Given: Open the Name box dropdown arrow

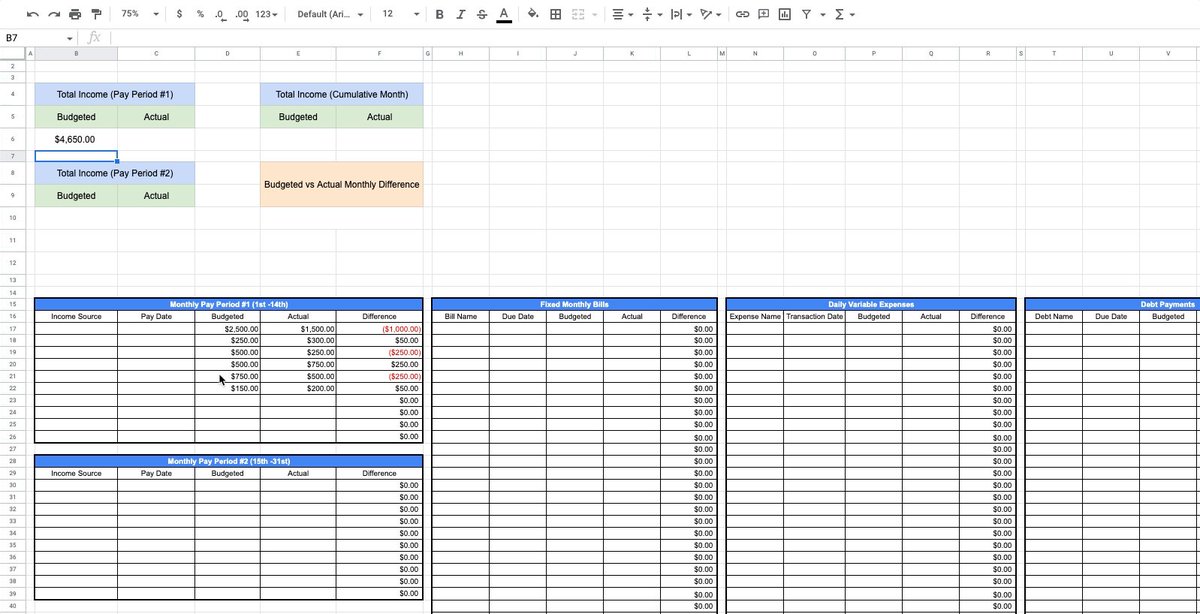Looking at the screenshot, I should pos(71,38).
